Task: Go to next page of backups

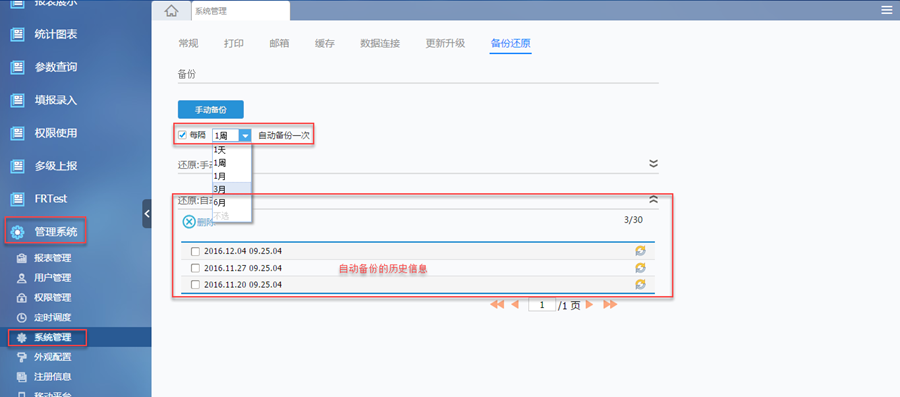Action: tap(589, 305)
